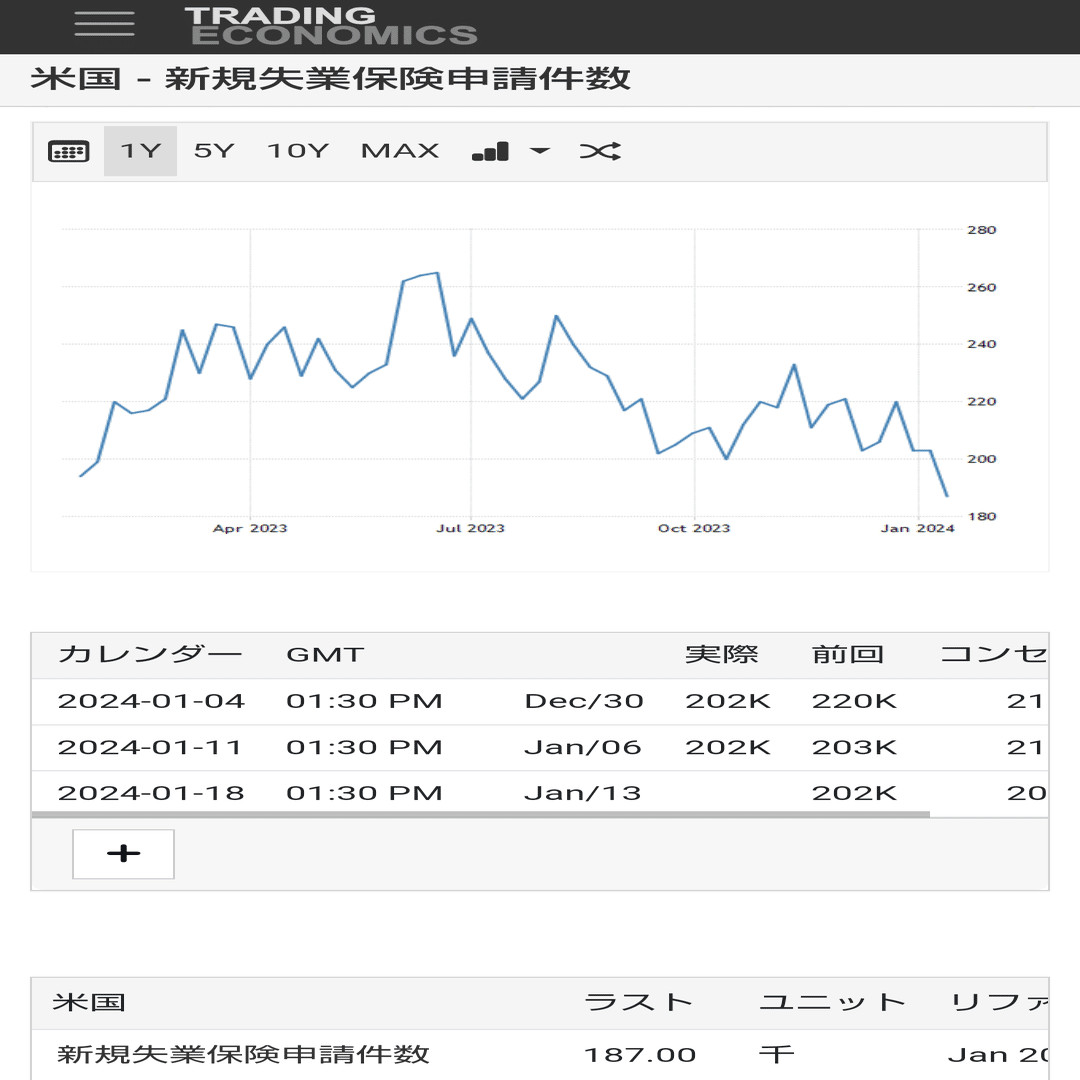Click the 220K previous value
This screenshot has width=1080, height=1080.
tap(854, 701)
